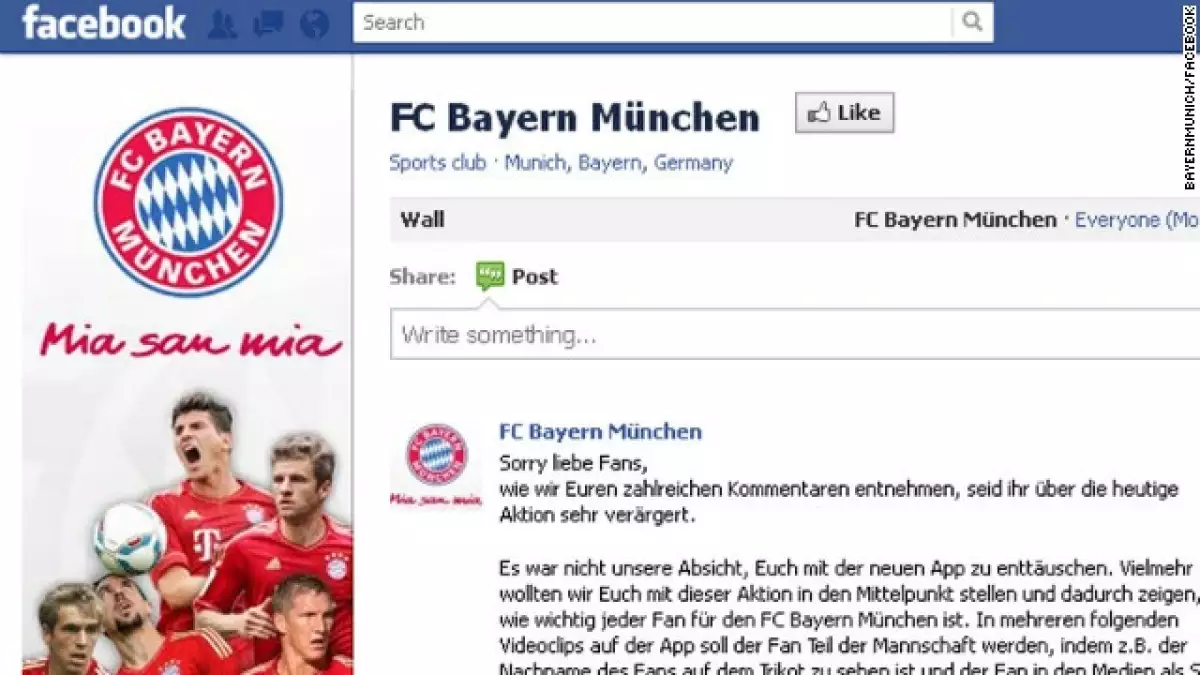Open the post author FC Bayern München link

[x=600, y=432]
